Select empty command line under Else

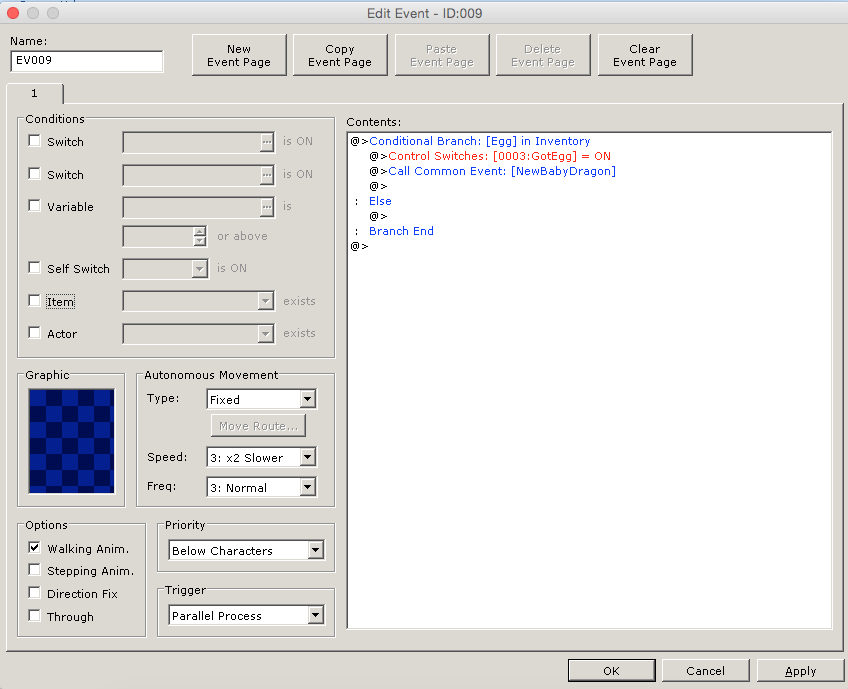[x=378, y=216]
